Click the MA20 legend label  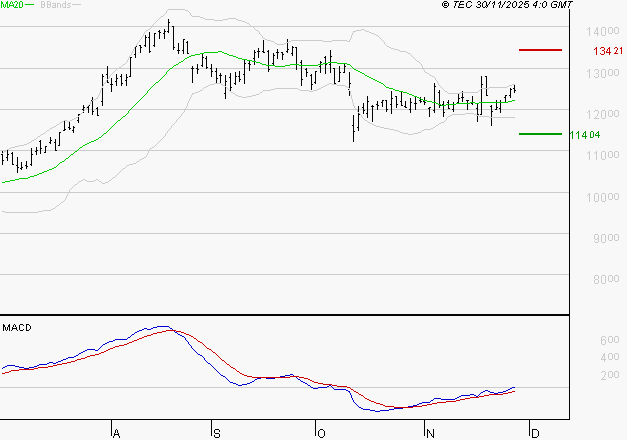[12, 5]
